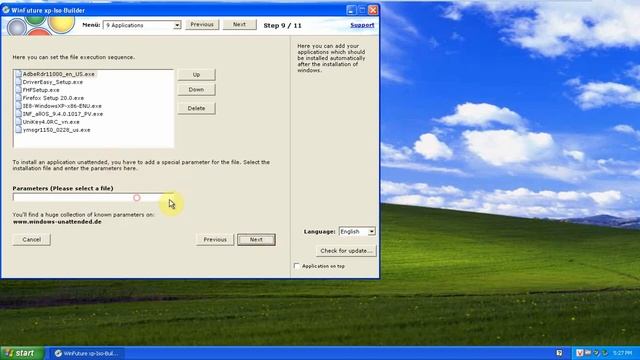Click the file icon beside ymsgr1150_0228_us.exe
Viewport: 640px width, 360px height.
pyautogui.click(x=18, y=130)
